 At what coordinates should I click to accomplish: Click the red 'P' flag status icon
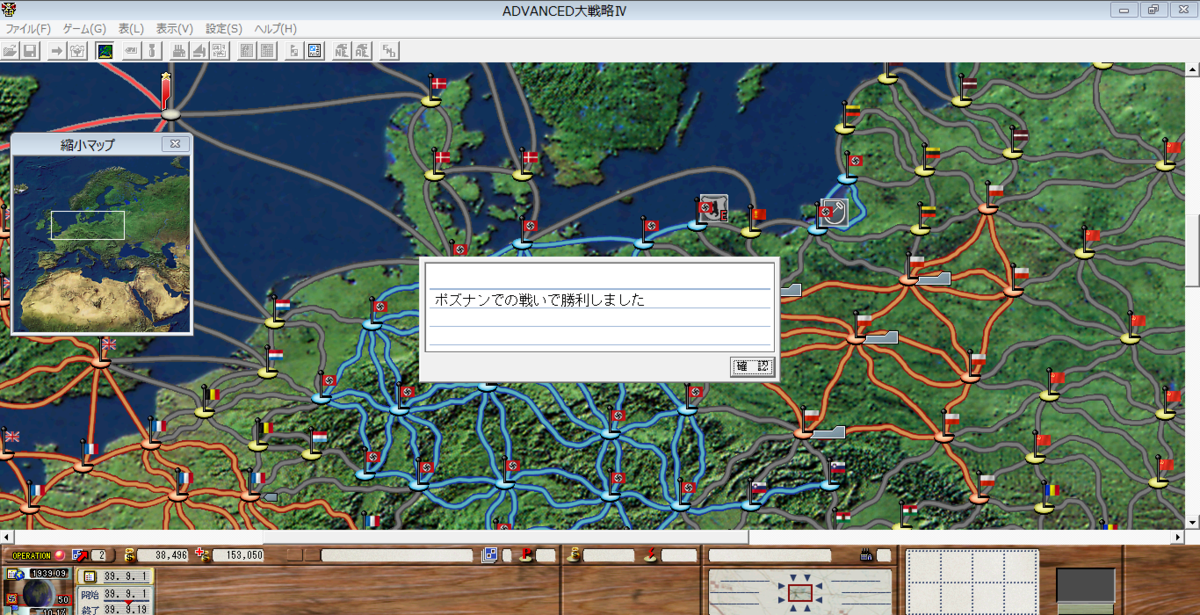point(527,555)
